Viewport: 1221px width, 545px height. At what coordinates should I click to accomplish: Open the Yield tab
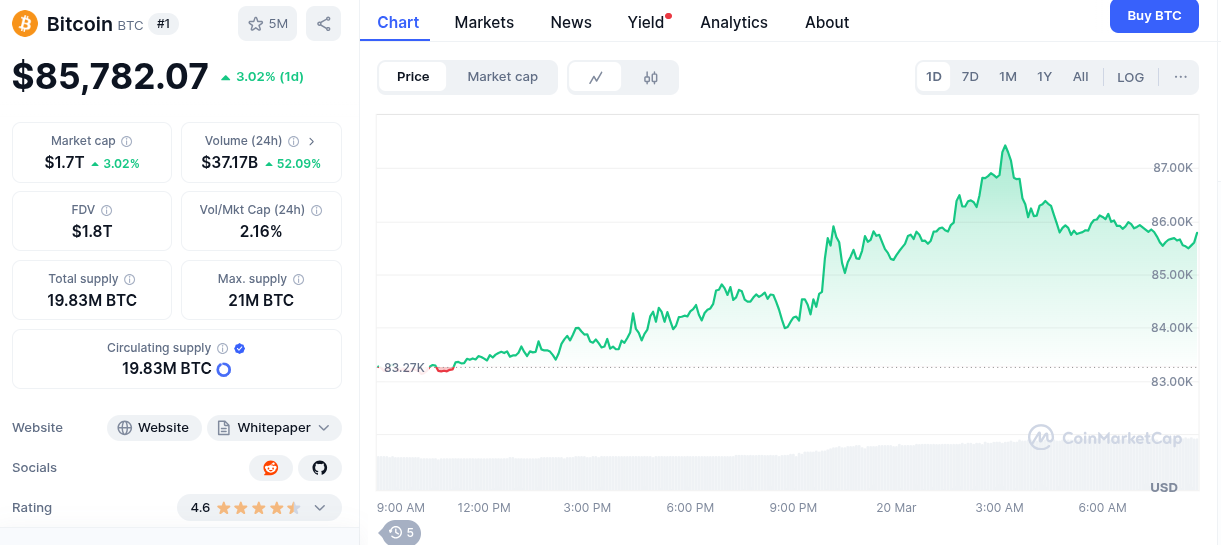coord(647,22)
